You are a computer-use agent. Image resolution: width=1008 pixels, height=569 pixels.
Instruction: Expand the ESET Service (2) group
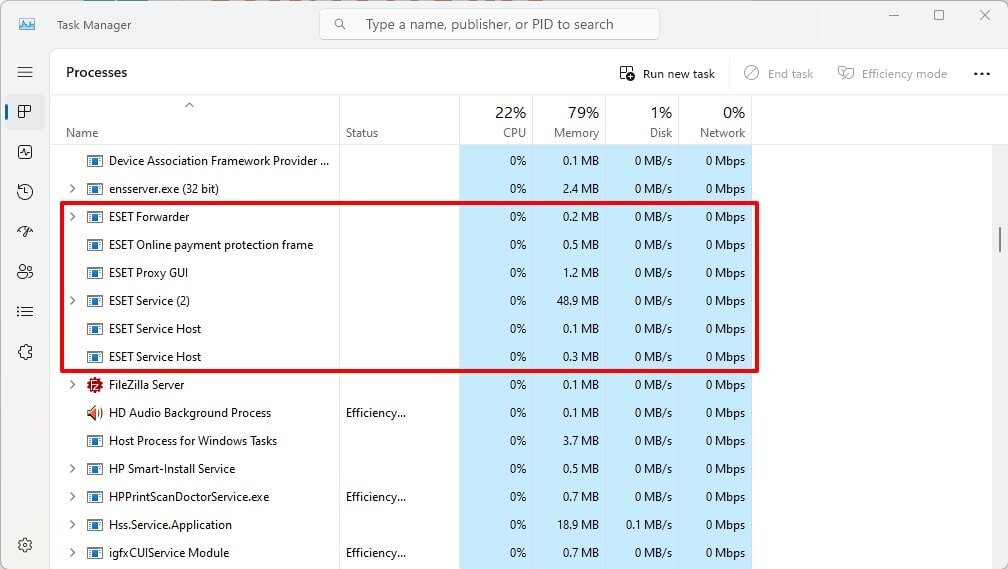click(73, 300)
